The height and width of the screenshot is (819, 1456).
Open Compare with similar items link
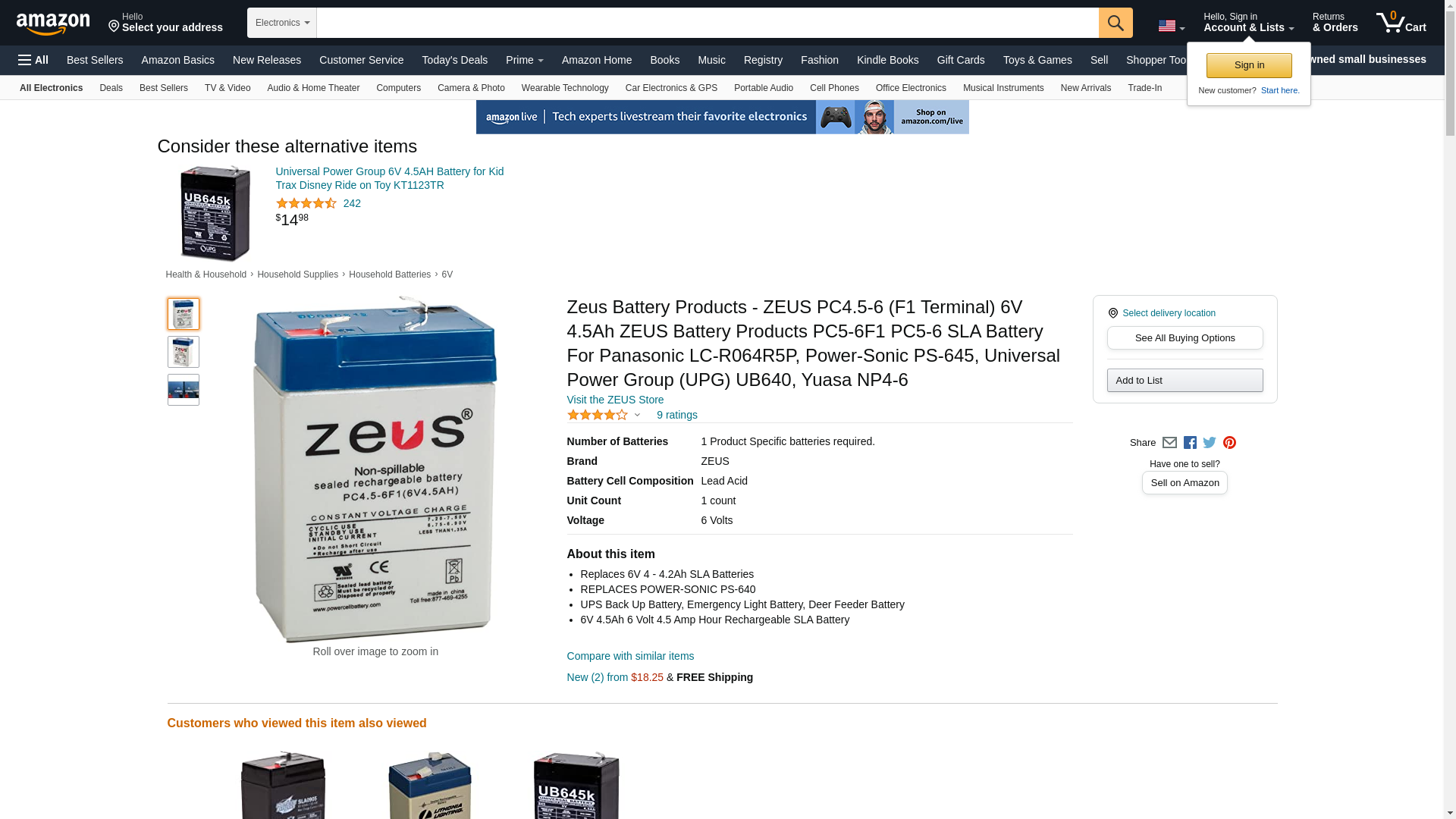click(630, 656)
